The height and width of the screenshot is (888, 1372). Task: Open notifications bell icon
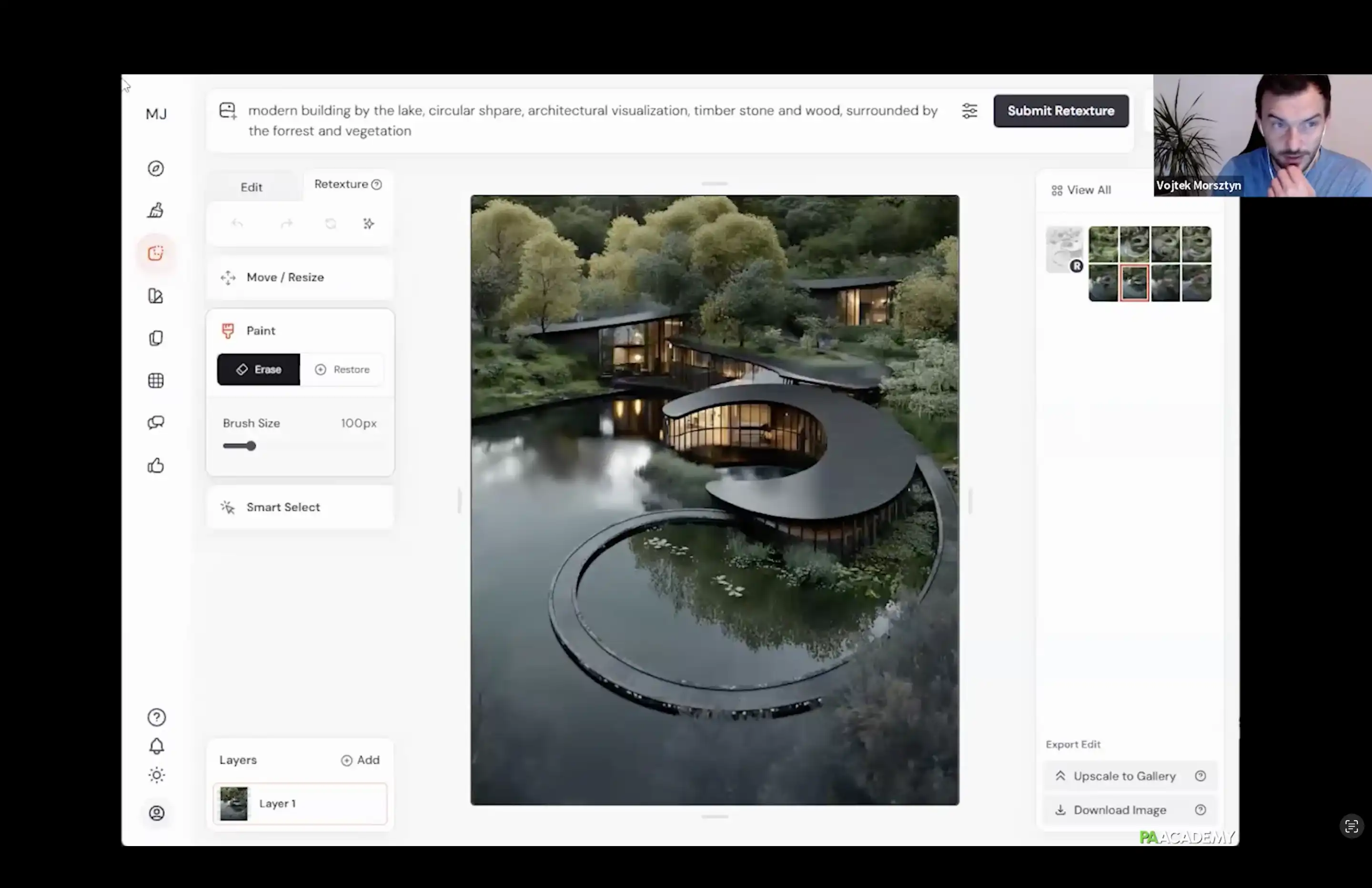point(156,746)
